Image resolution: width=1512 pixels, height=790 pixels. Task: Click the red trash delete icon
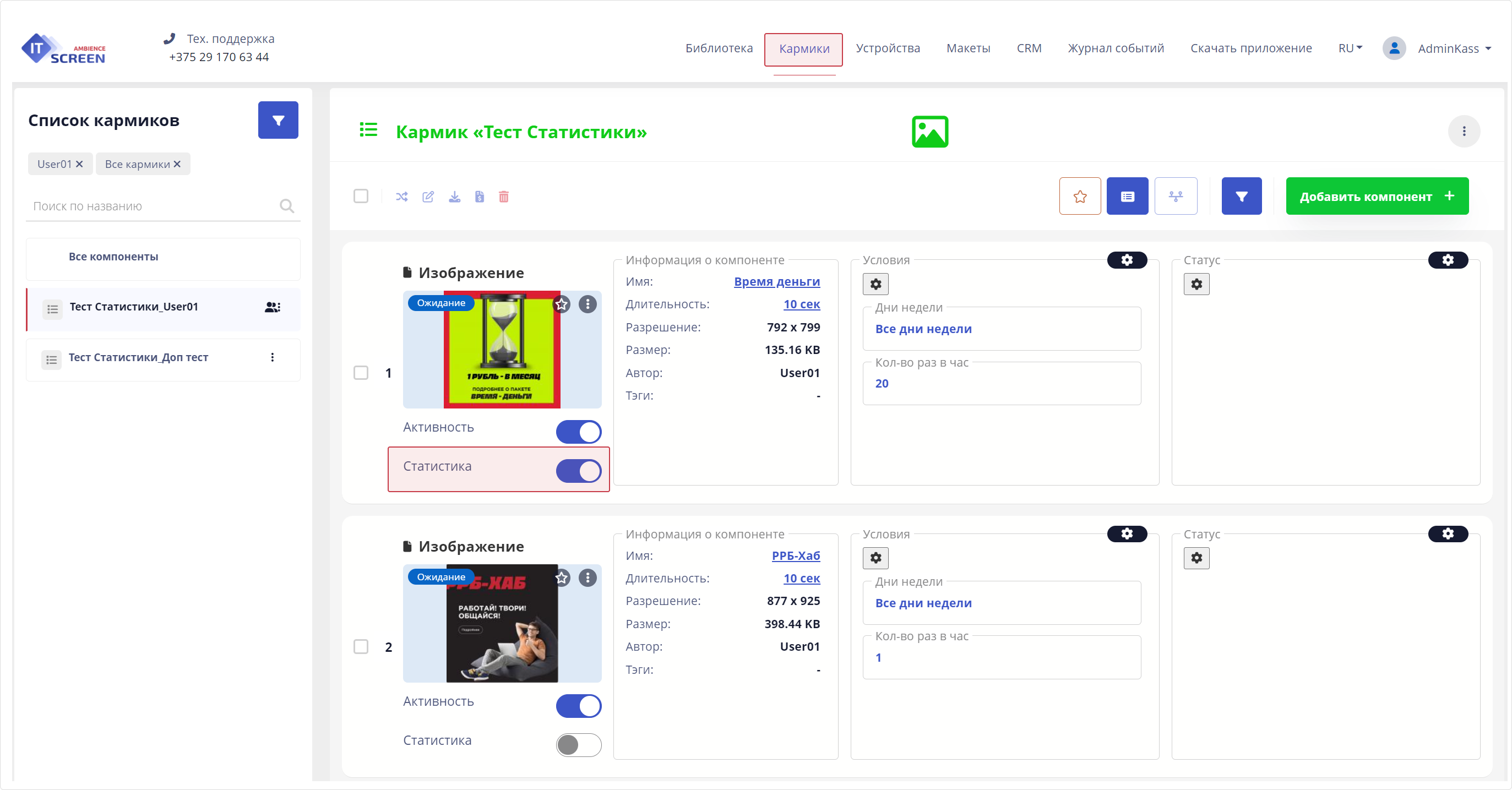pos(504,197)
